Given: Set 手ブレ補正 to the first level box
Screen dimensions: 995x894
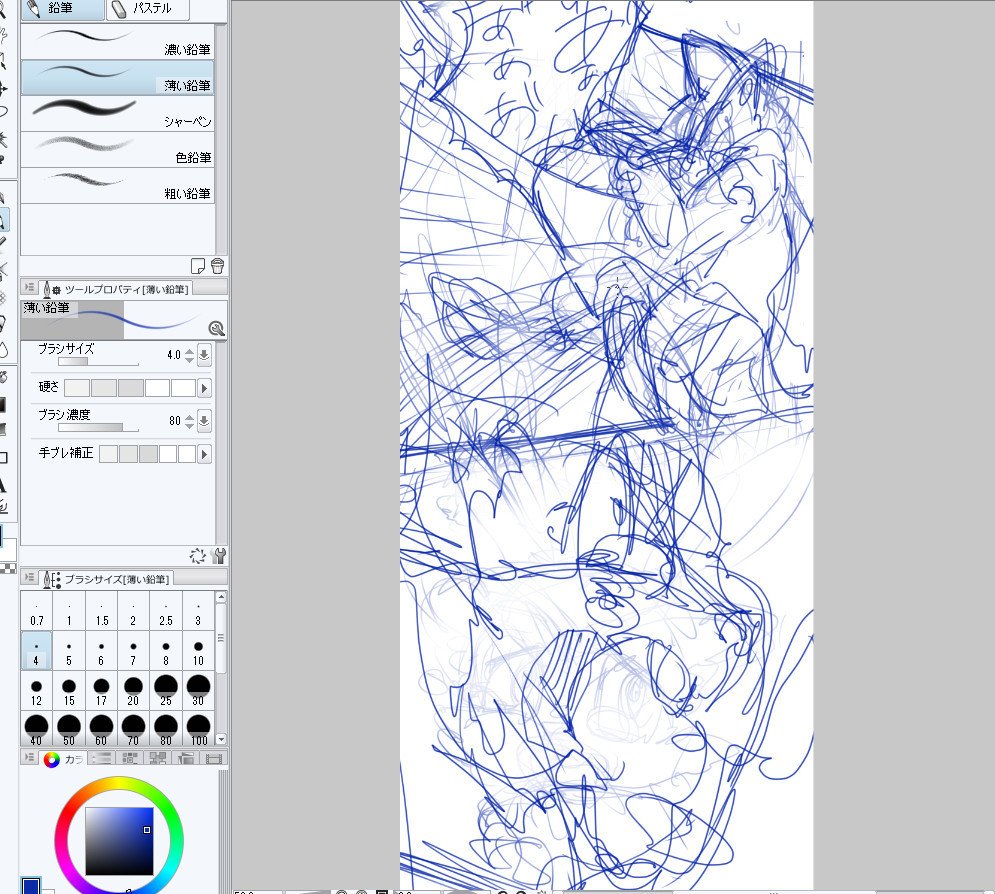Looking at the screenshot, I should (109, 454).
